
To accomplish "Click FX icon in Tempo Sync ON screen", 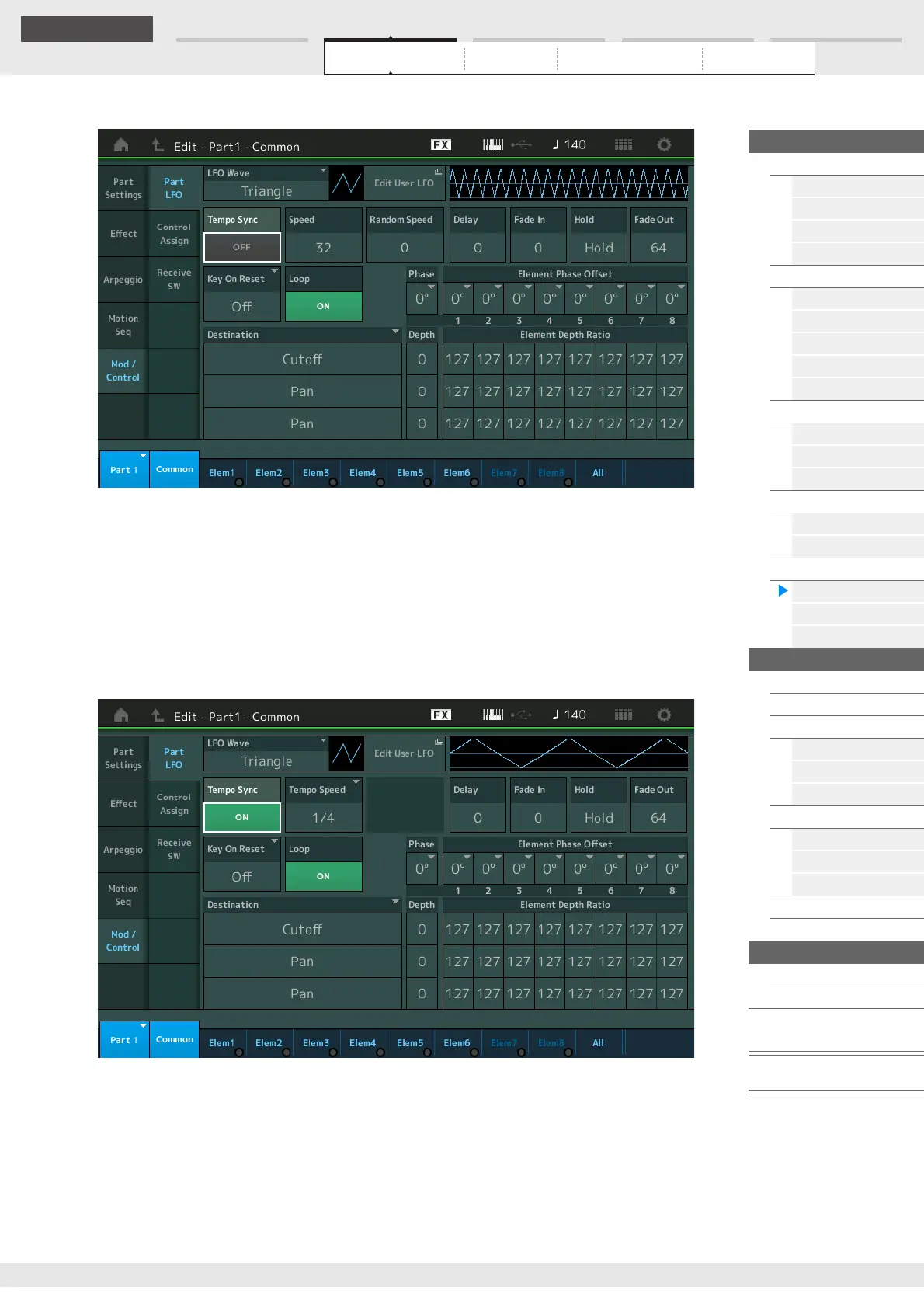I will [x=441, y=715].
